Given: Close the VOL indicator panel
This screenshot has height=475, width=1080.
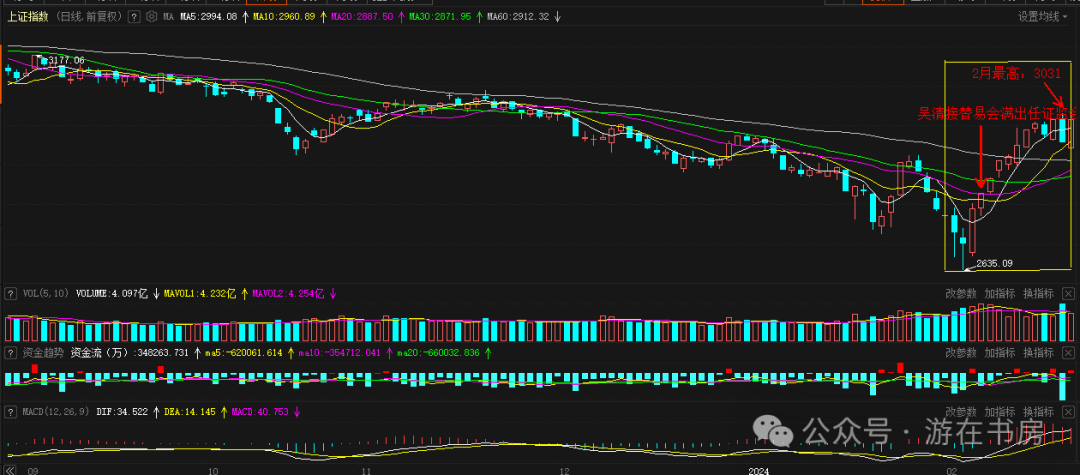Looking at the screenshot, I should pyautogui.click(x=1068, y=293).
